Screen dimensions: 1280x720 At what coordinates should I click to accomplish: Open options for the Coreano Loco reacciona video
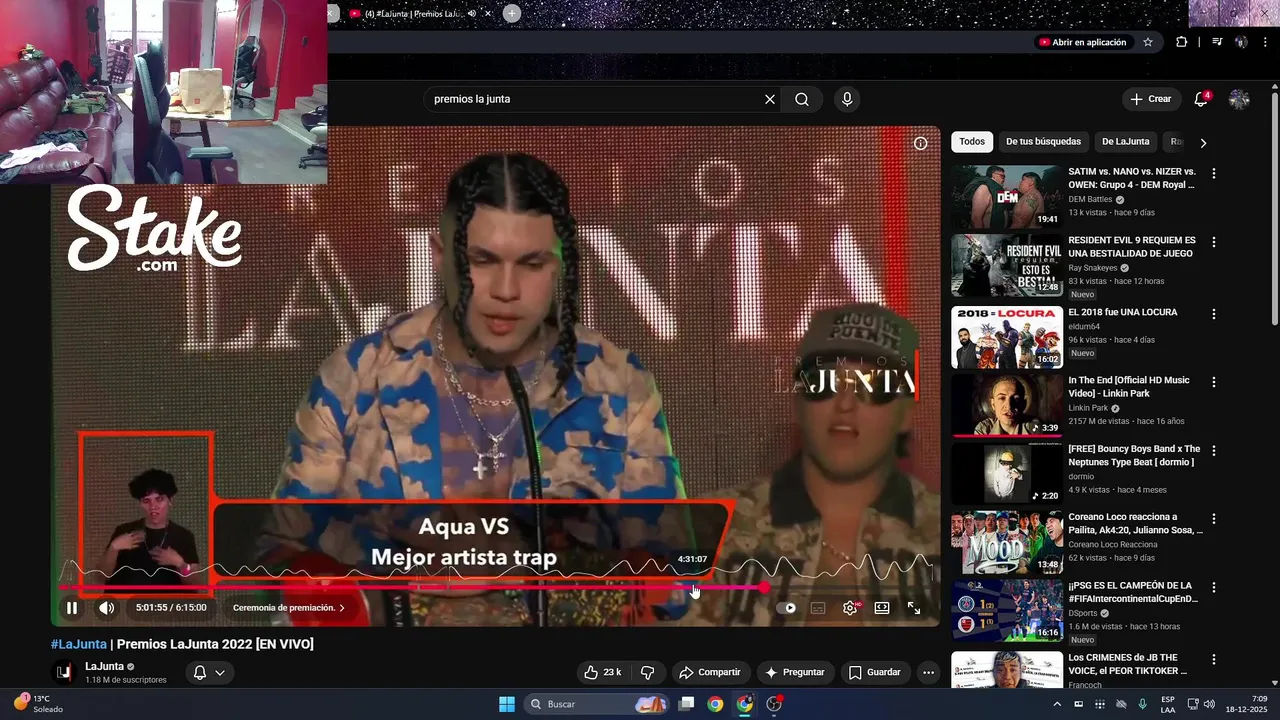[1214, 519]
